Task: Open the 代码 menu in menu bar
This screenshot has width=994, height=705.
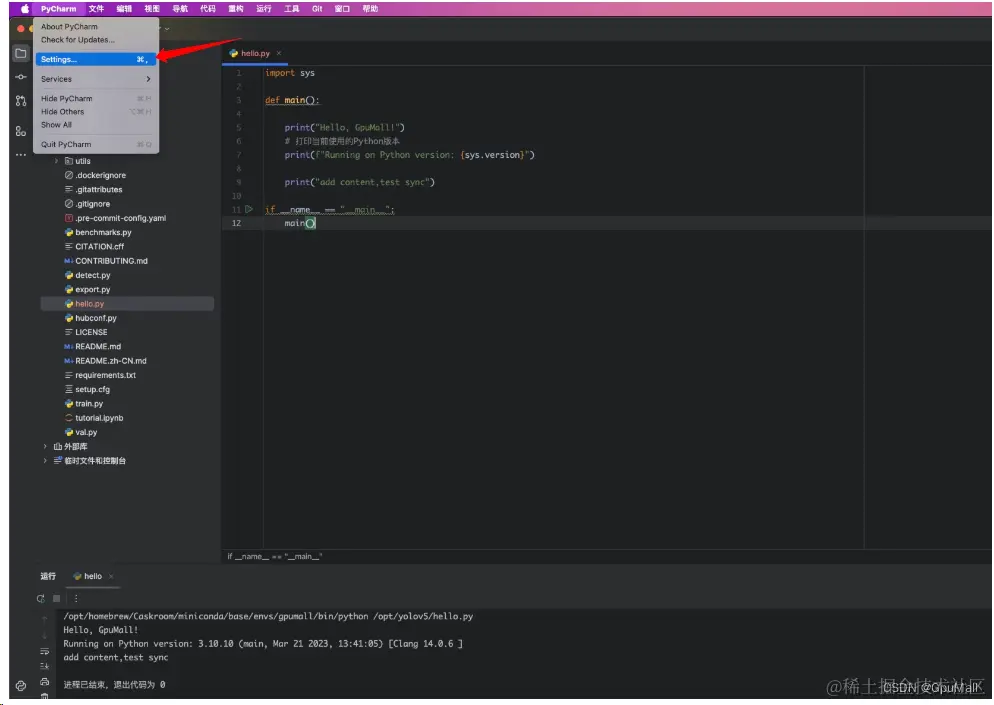Action: (208, 9)
